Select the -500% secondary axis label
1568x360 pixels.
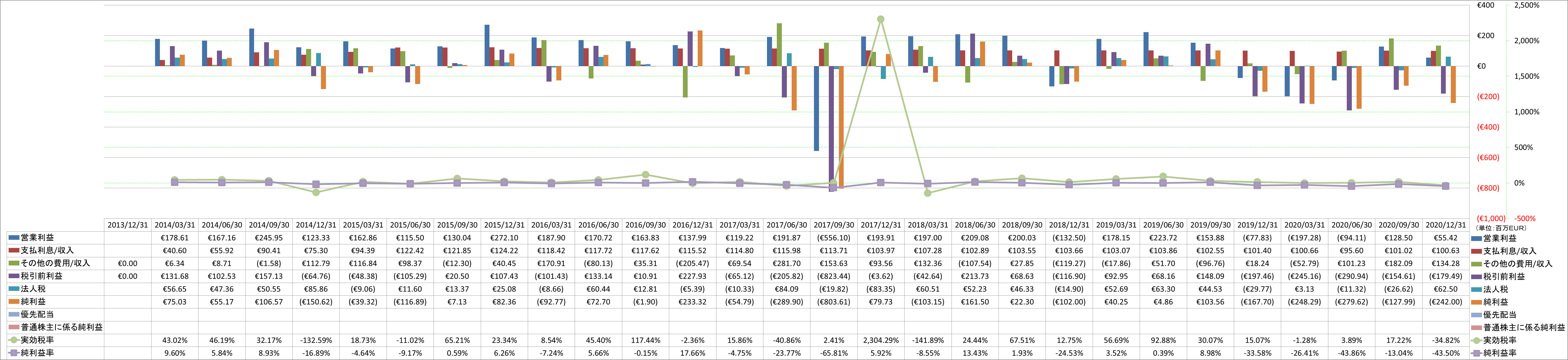coord(1525,218)
